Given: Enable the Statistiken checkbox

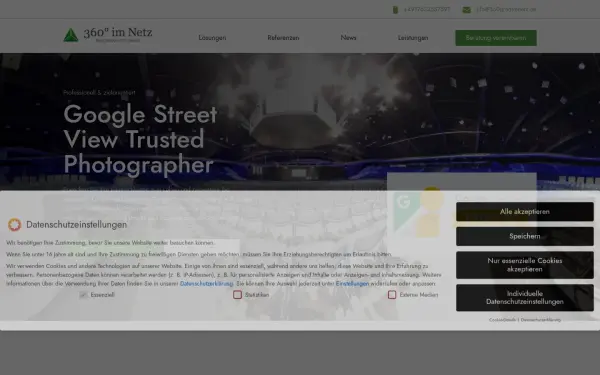Looking at the screenshot, I should [x=238, y=295].
